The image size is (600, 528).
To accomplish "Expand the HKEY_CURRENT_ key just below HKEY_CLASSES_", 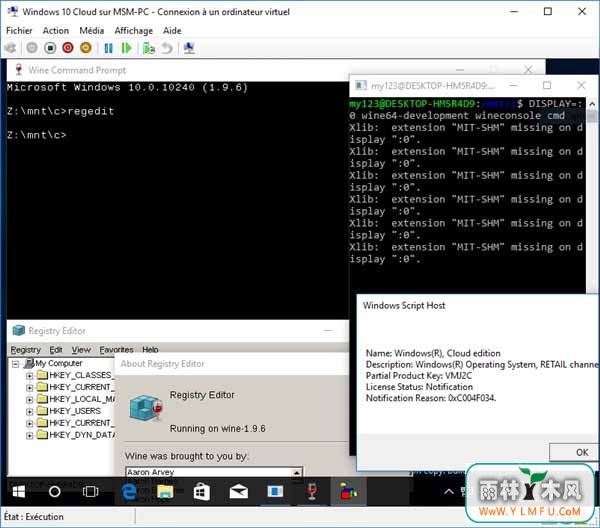I will tap(29, 388).
